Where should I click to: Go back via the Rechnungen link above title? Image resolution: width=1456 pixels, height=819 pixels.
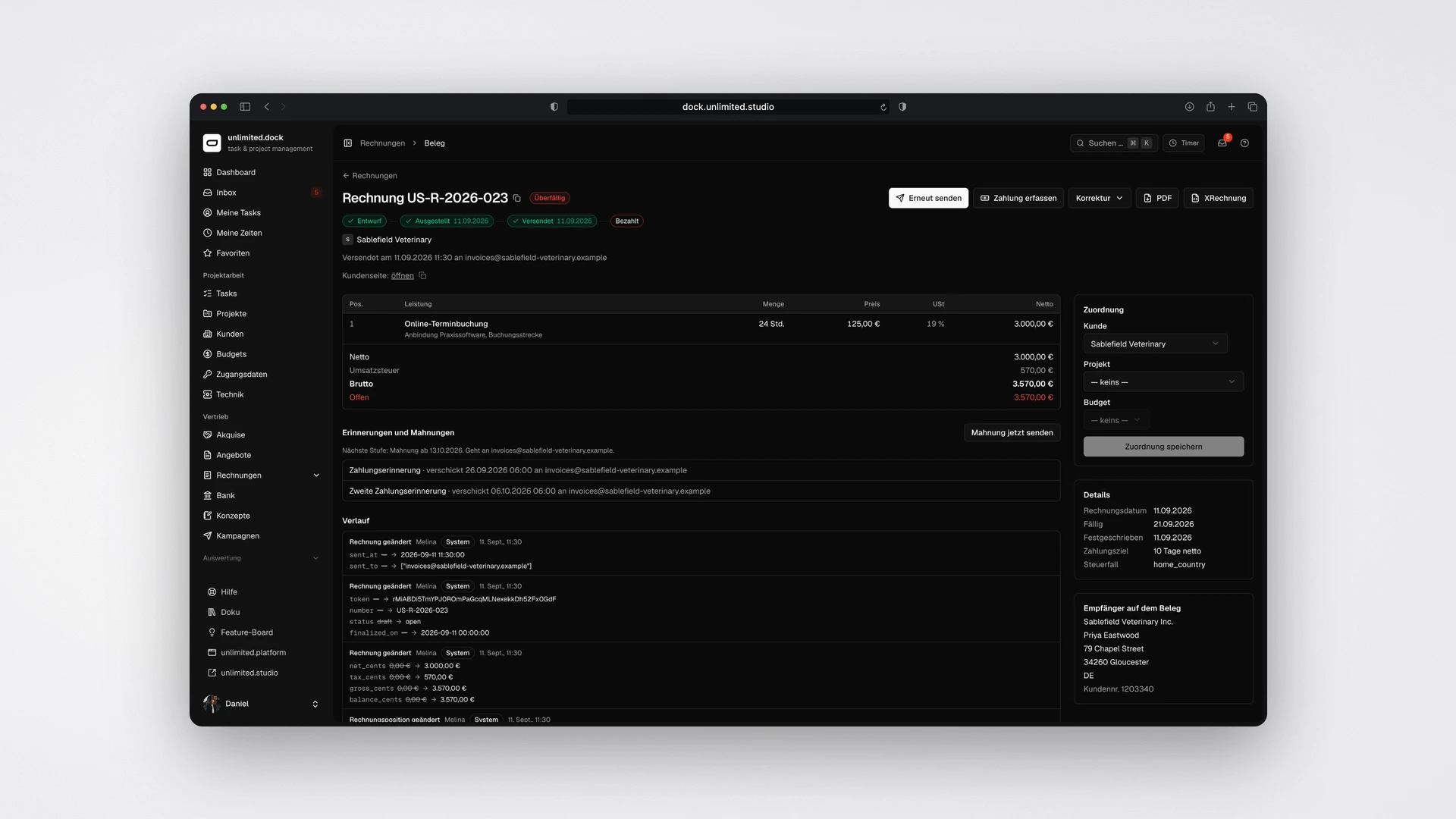[370, 176]
